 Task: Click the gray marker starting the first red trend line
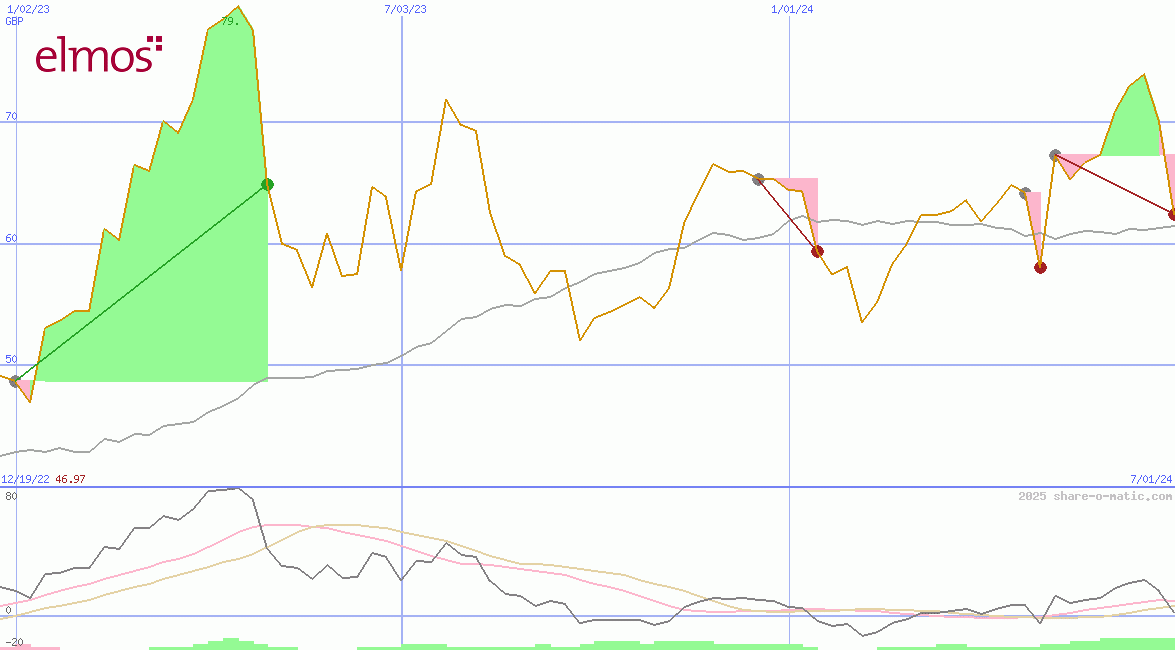click(758, 179)
